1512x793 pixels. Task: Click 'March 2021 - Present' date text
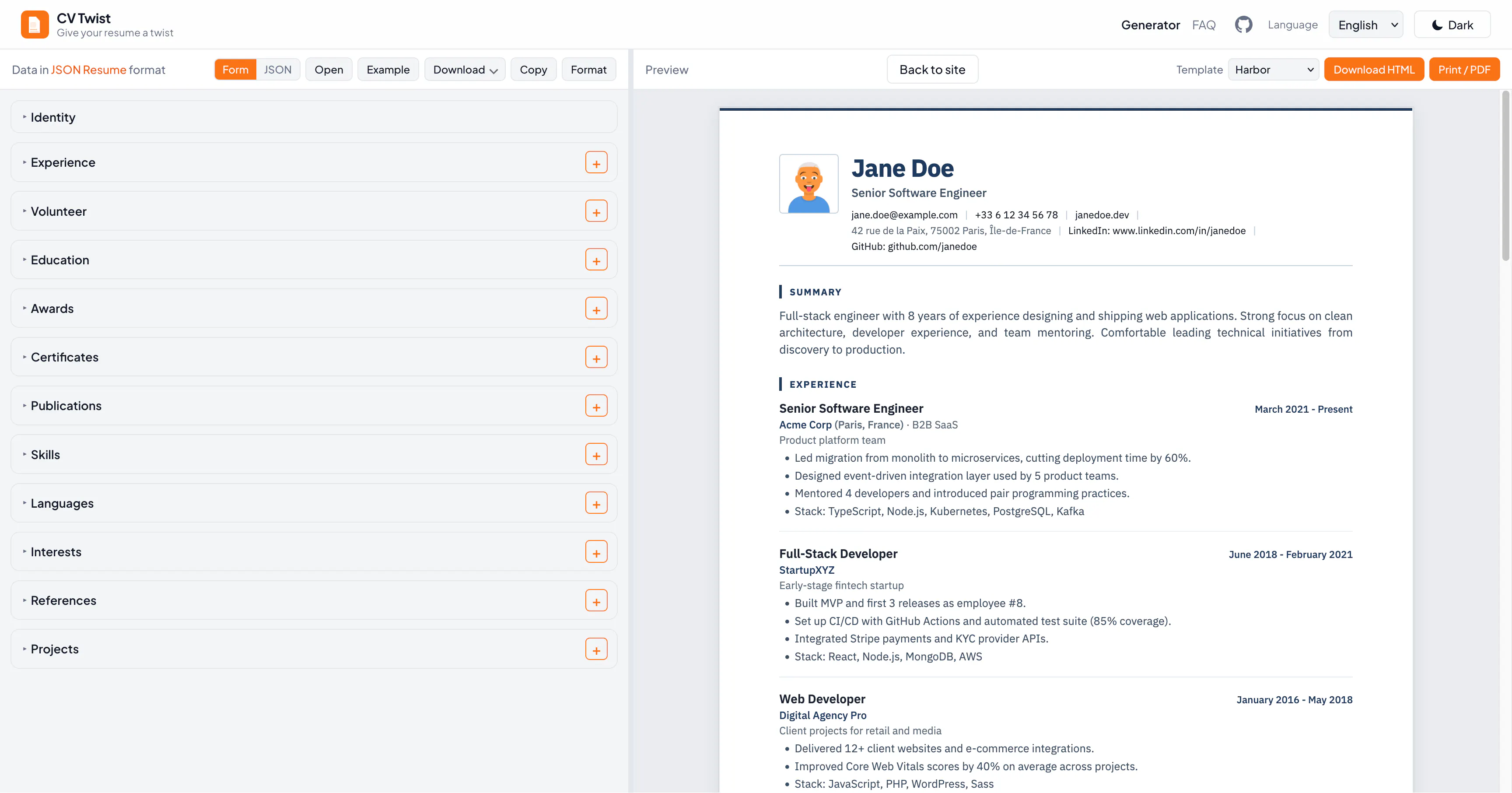coord(1303,409)
